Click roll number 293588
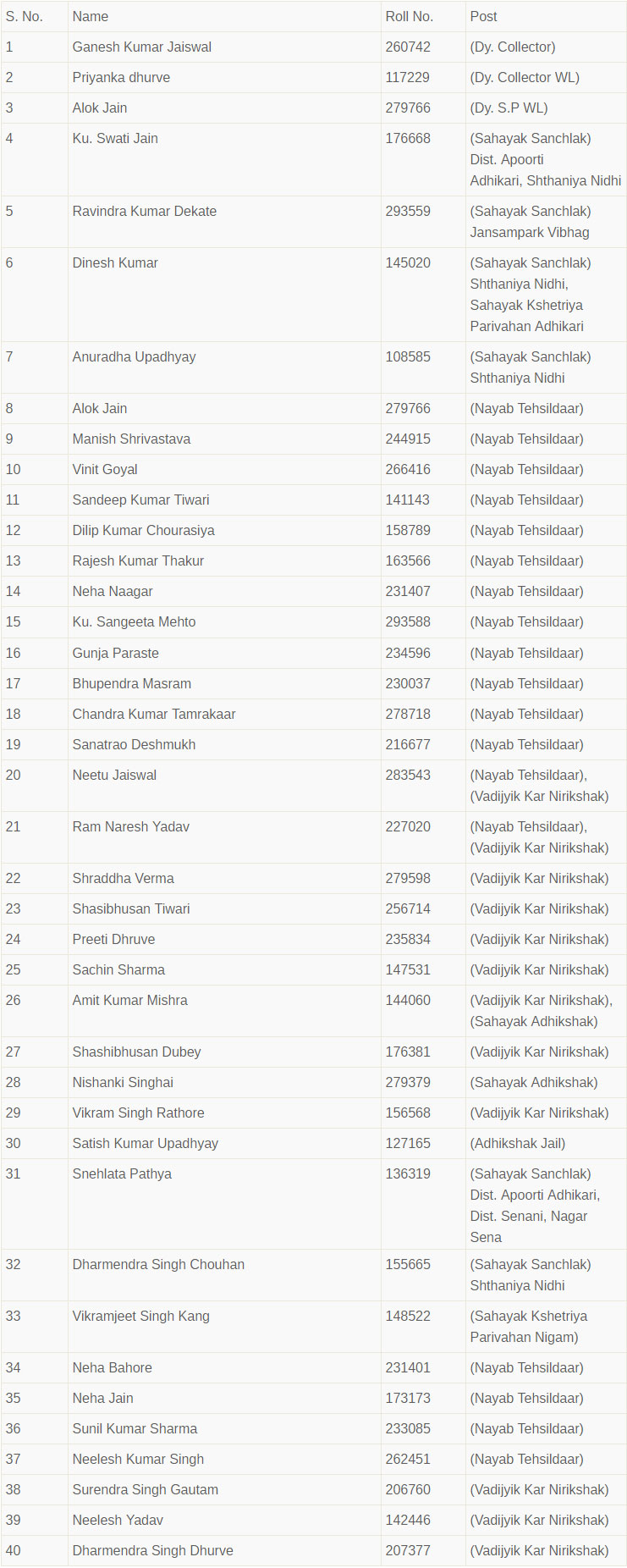The width and height of the screenshot is (627, 1568). point(408,621)
